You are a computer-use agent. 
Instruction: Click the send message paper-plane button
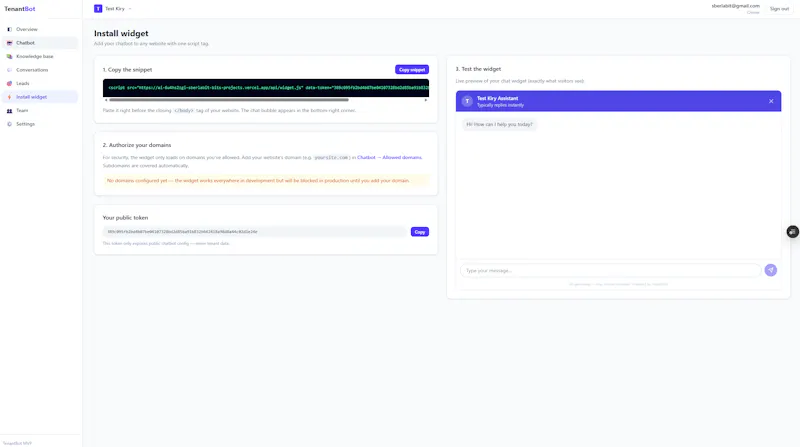[770, 270]
